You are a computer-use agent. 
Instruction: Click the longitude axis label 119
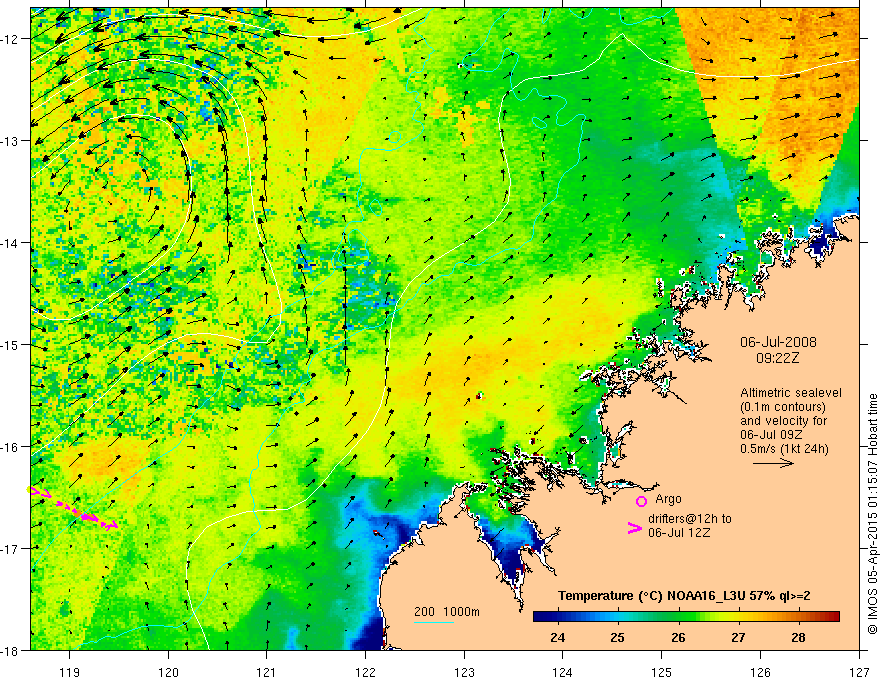coord(70,672)
